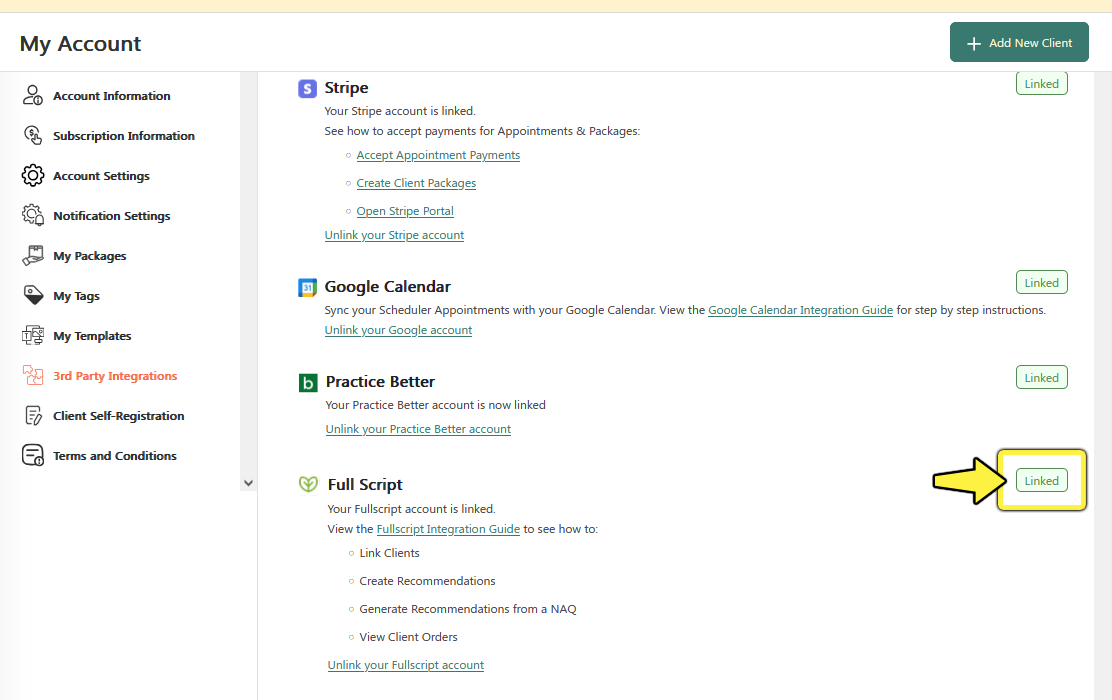This screenshot has width=1112, height=700.
Task: Select 3rd Party Integrations item
Action: pyautogui.click(x=115, y=376)
